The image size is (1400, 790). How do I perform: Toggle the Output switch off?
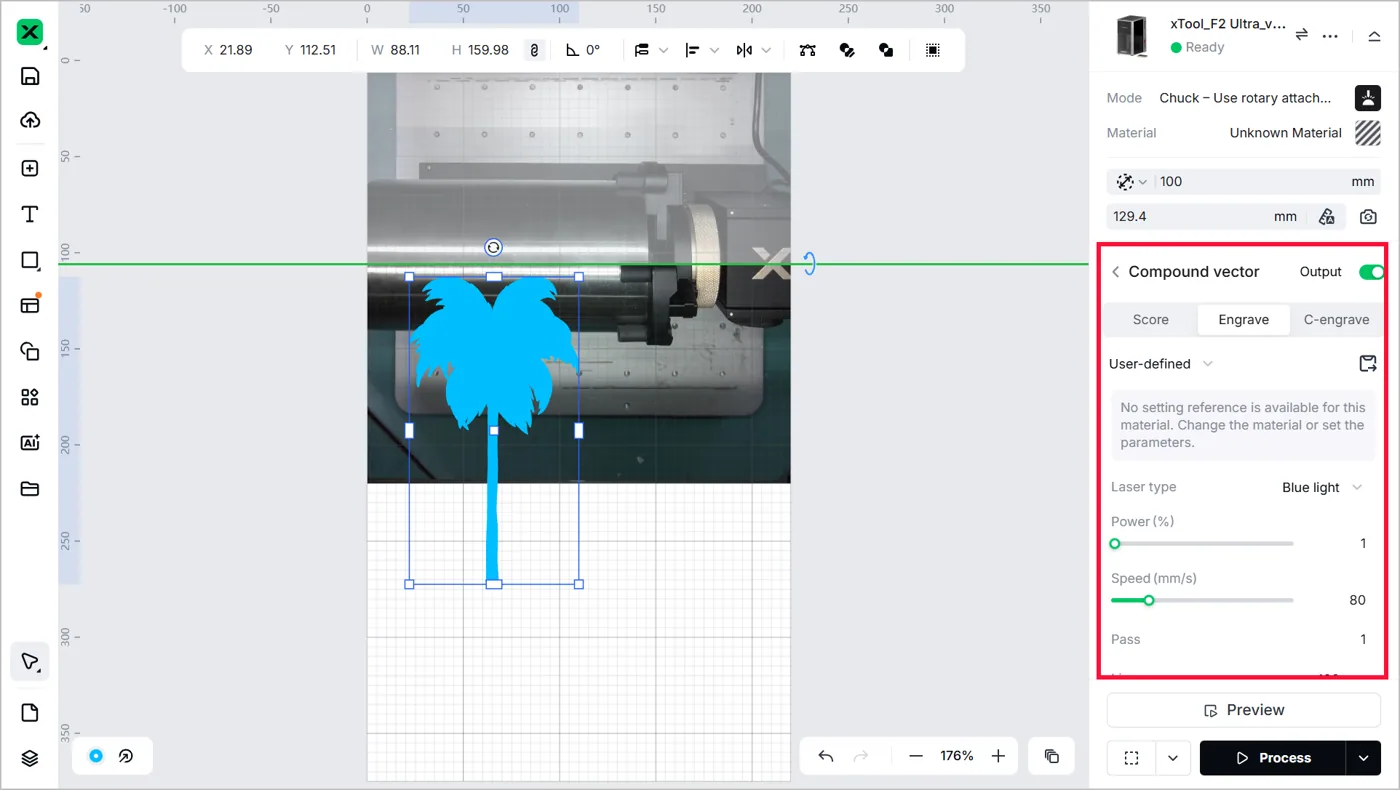(1371, 272)
